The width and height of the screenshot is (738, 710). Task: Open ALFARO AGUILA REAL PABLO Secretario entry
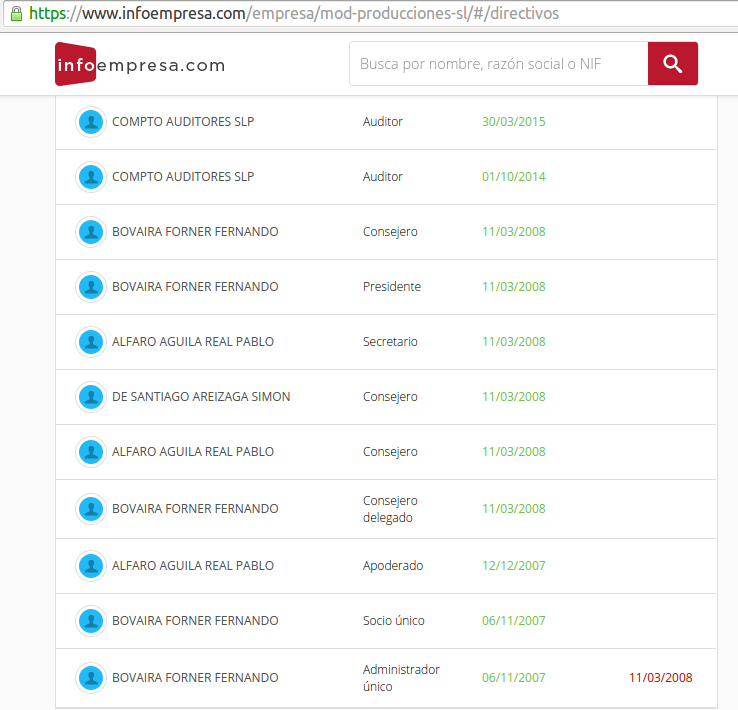(x=192, y=342)
